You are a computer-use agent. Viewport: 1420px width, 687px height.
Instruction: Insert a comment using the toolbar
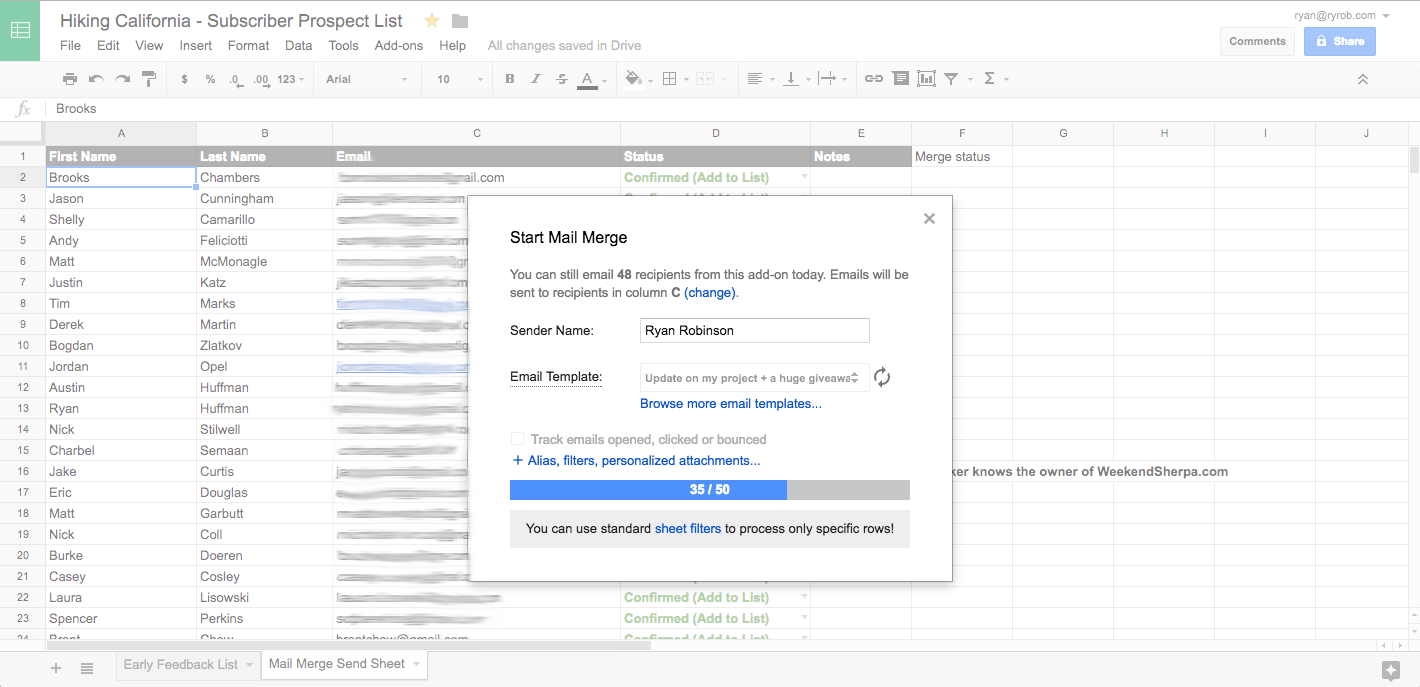900,78
